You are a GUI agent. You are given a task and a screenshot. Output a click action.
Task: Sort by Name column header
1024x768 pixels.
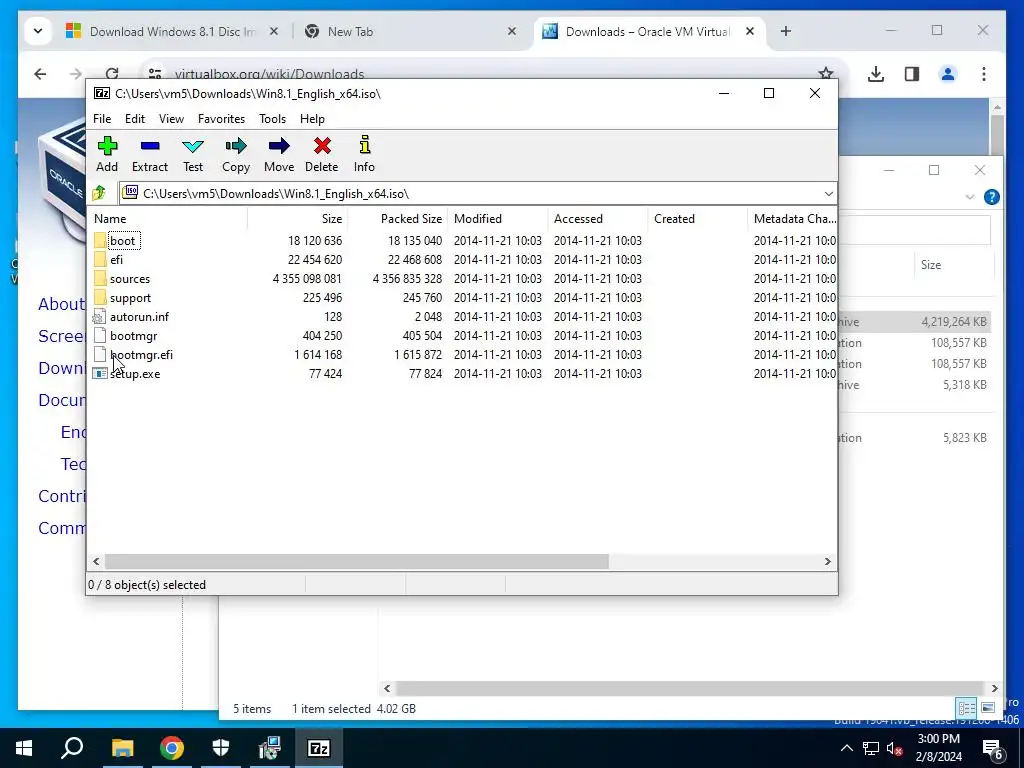[167, 219]
